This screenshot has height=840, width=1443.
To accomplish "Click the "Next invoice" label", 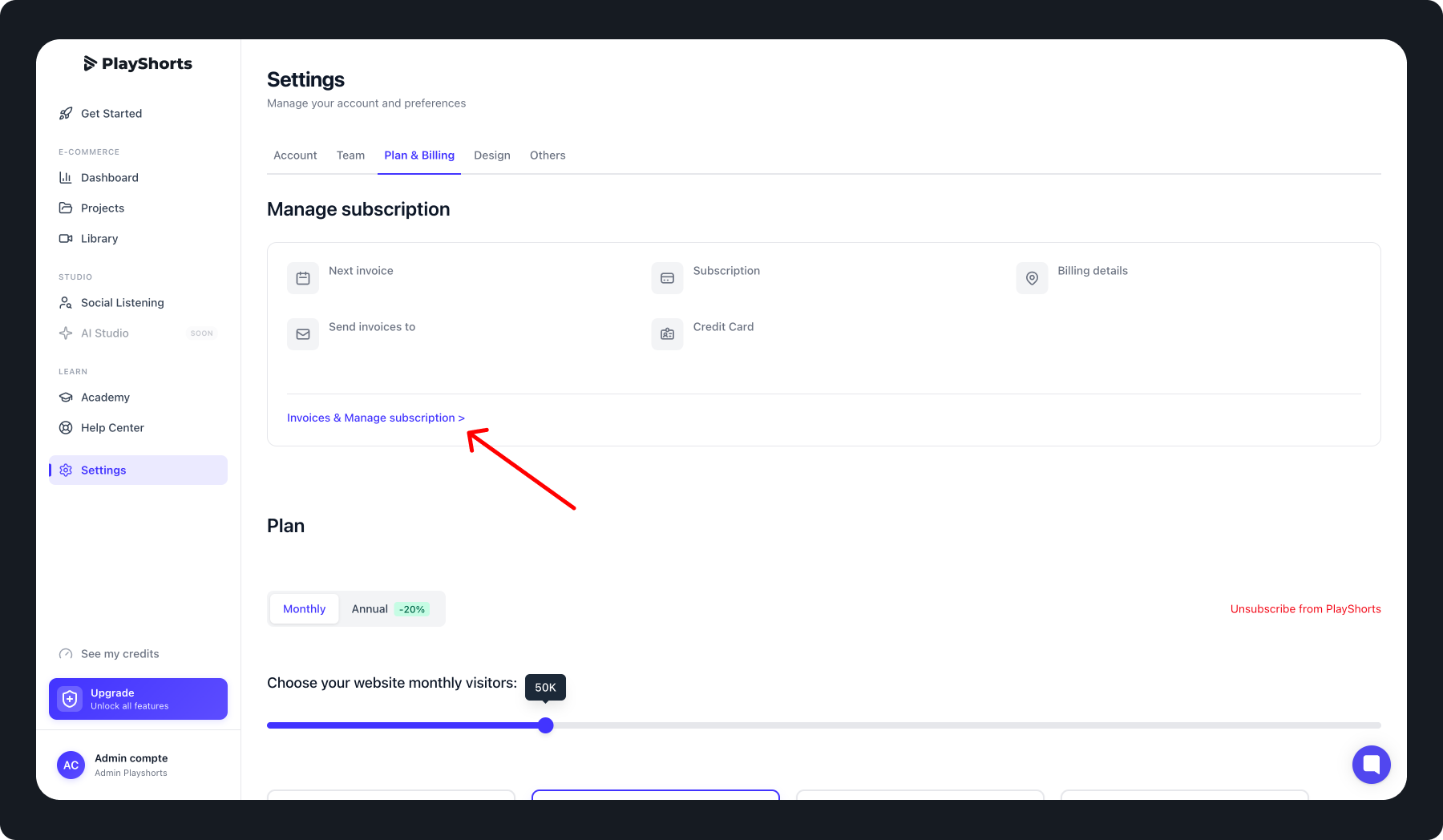I will (361, 271).
